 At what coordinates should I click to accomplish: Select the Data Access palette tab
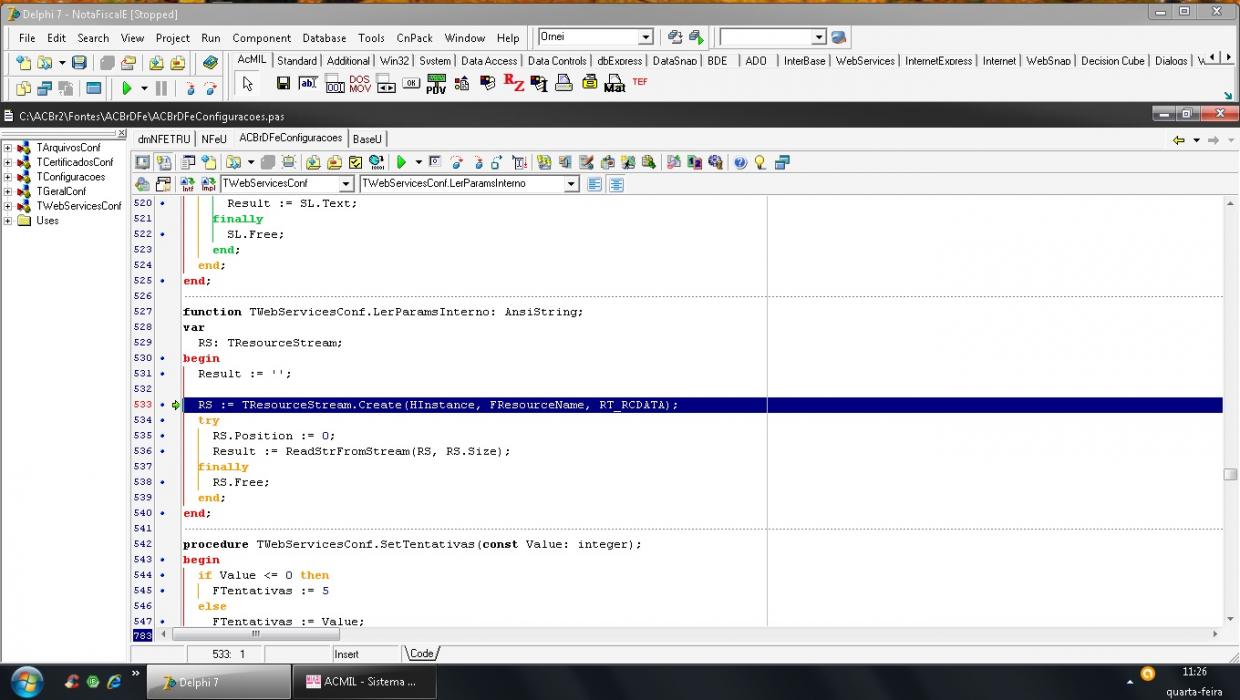click(x=489, y=61)
